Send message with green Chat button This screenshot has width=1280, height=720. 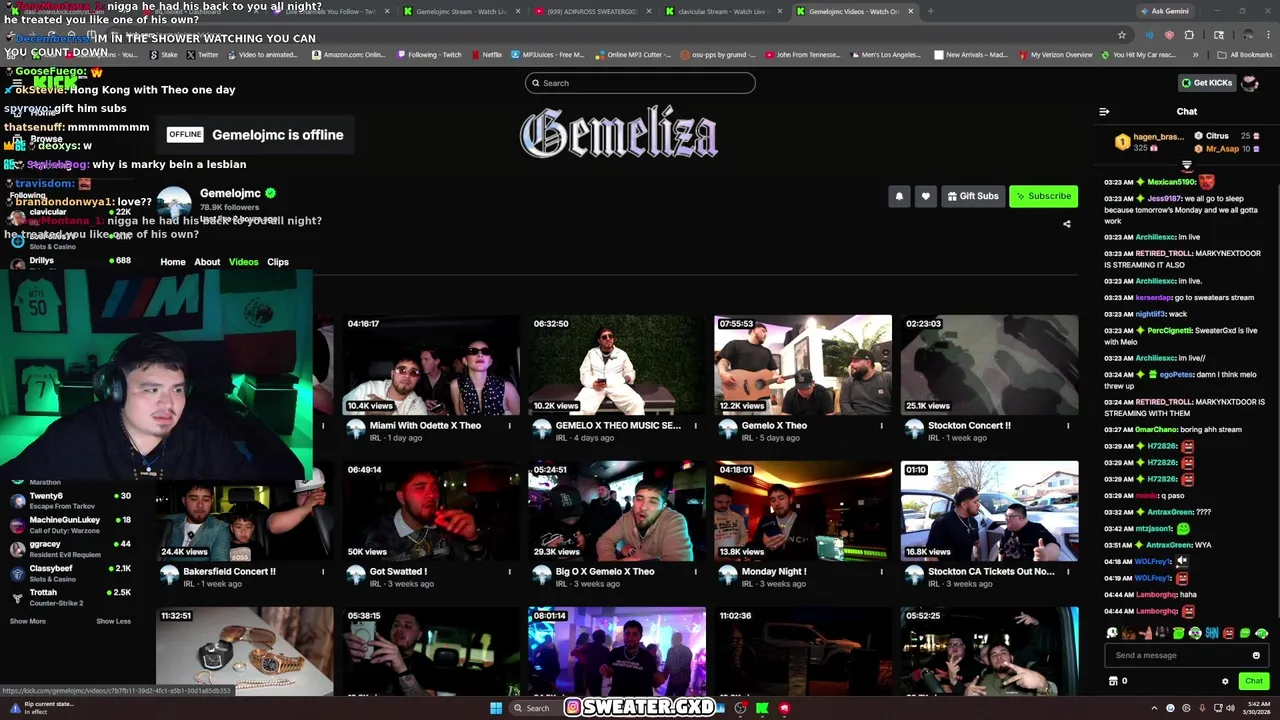1253,681
